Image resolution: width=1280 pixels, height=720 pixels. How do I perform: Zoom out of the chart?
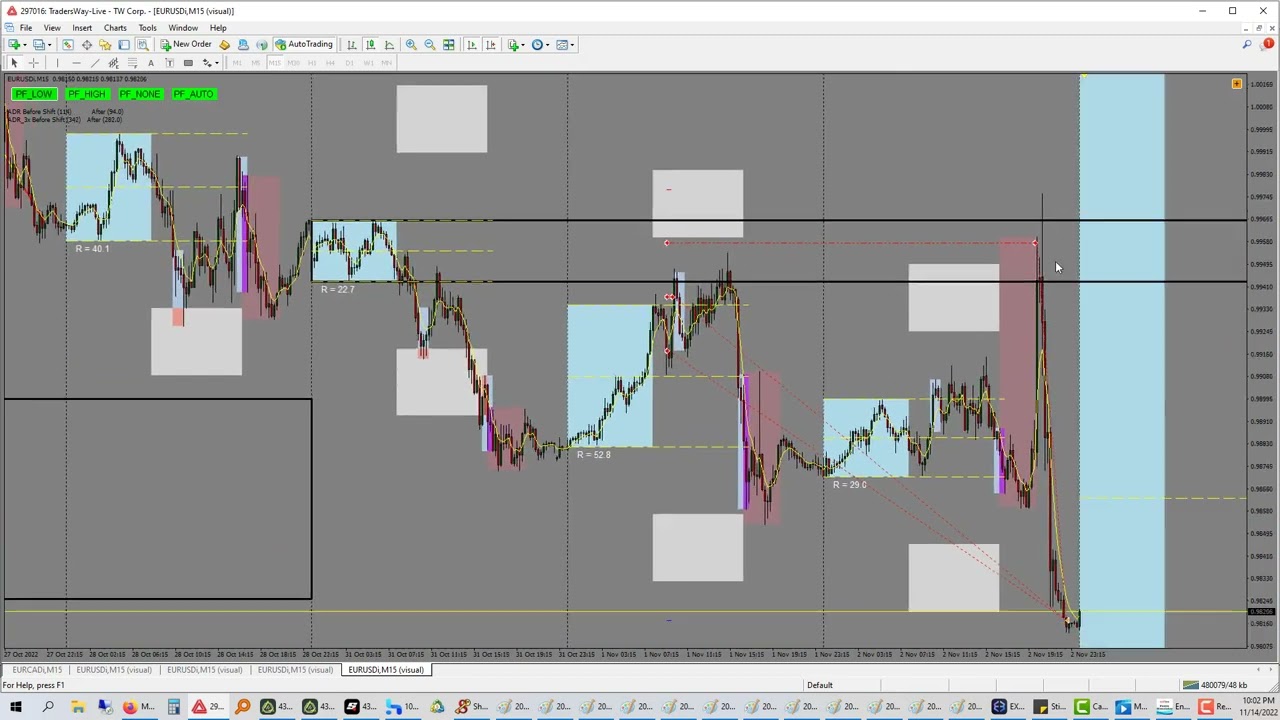[430, 44]
